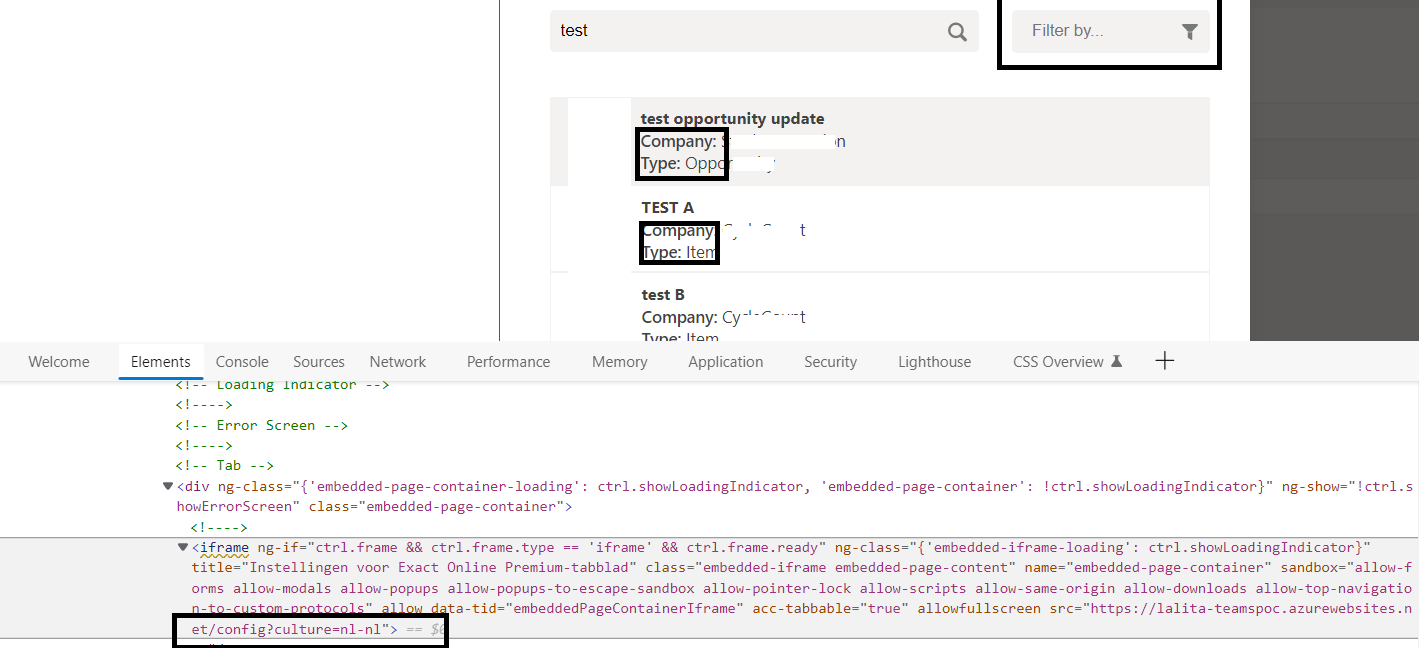This screenshot has width=1419, height=648.
Task: Open the Console tab
Action: 242,362
